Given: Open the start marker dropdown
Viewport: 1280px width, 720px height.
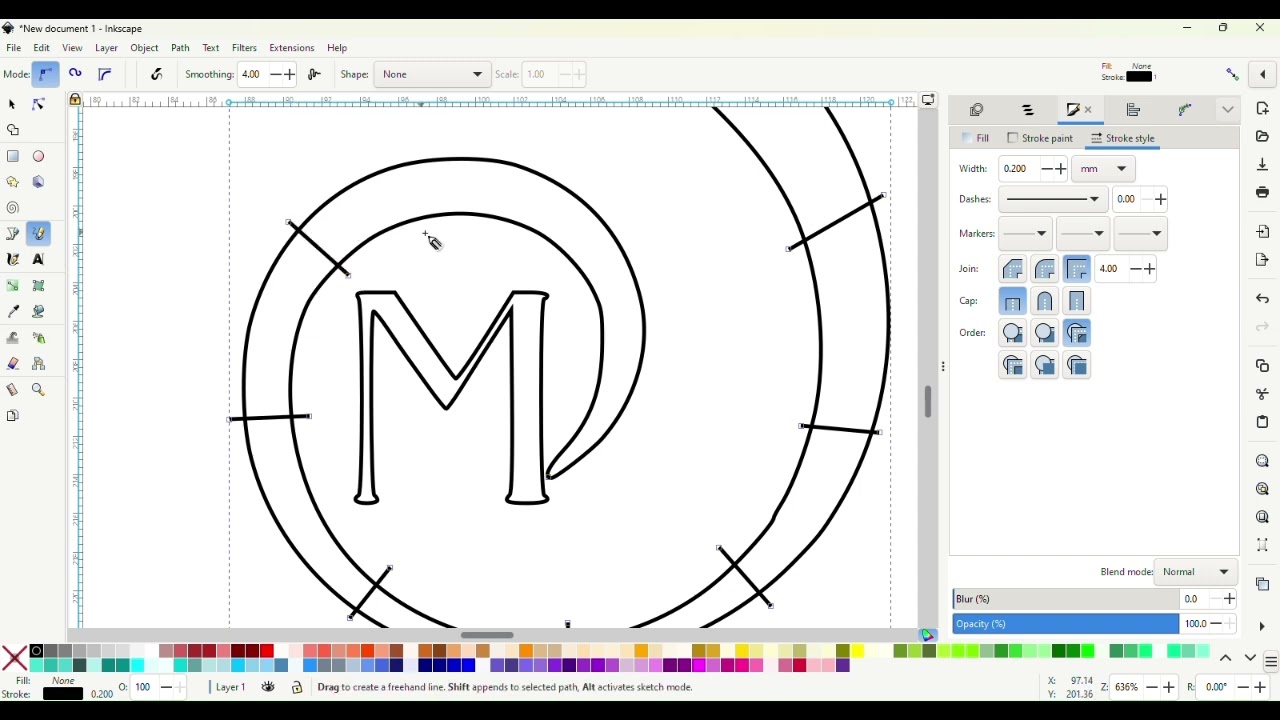Looking at the screenshot, I should (x=1026, y=235).
